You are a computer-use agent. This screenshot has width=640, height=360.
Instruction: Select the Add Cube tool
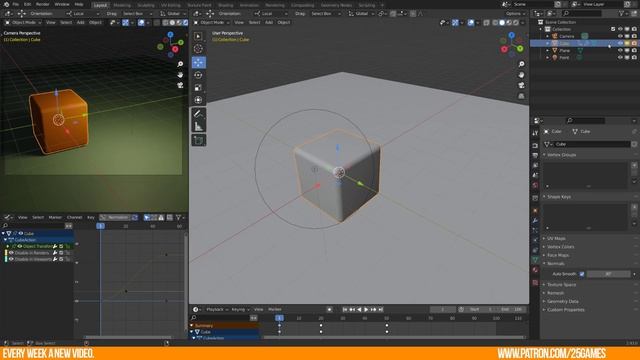[x=198, y=140]
